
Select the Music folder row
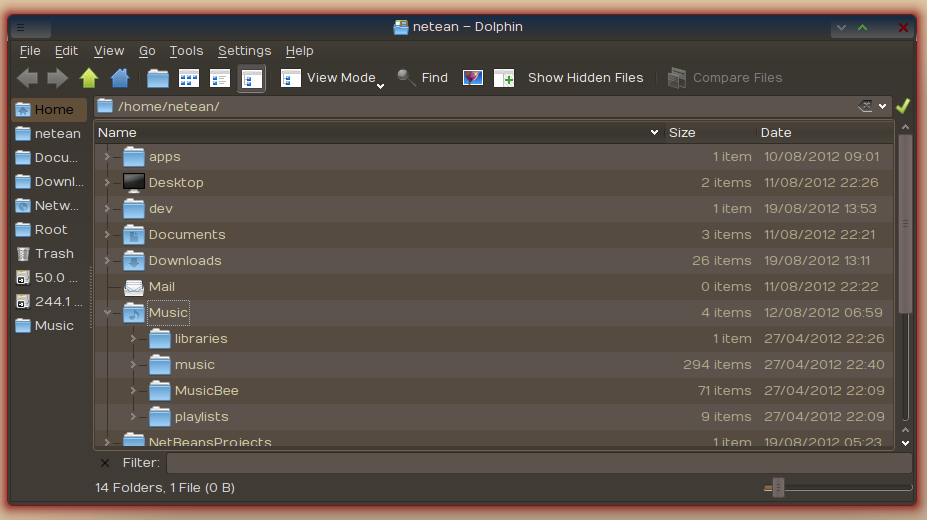494,313
